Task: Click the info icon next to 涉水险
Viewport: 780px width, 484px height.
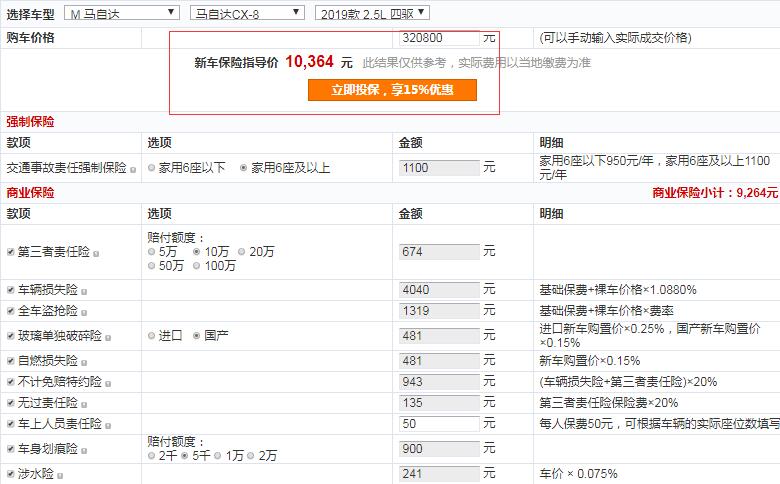Action: point(60,476)
